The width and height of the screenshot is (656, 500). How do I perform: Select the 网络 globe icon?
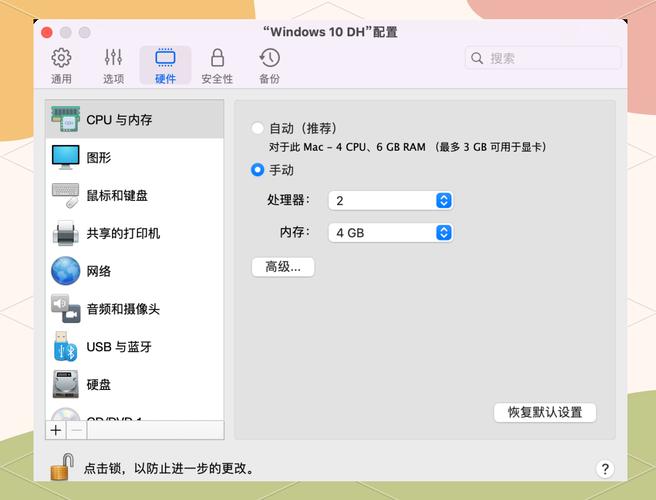(66, 271)
